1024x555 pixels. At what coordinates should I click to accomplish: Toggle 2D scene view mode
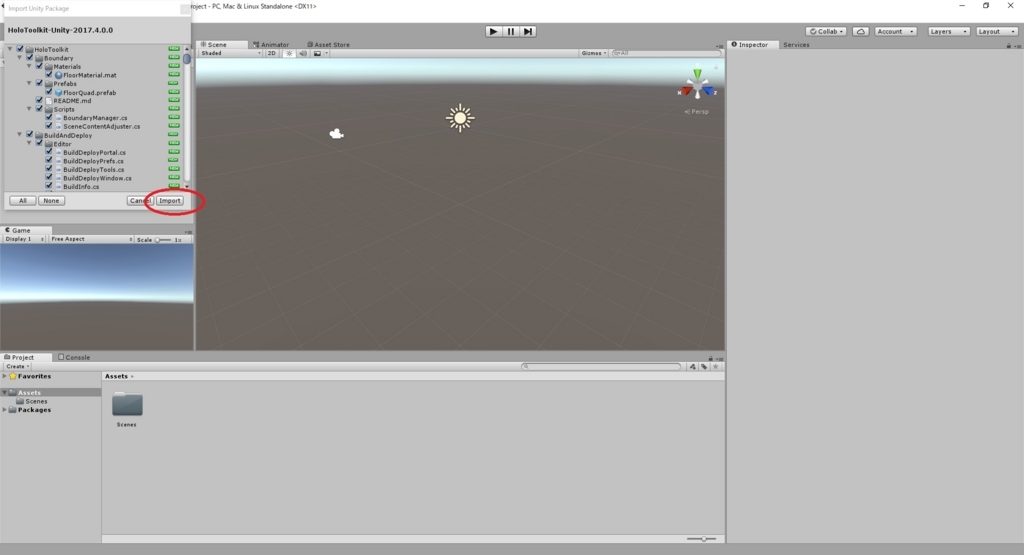click(272, 53)
